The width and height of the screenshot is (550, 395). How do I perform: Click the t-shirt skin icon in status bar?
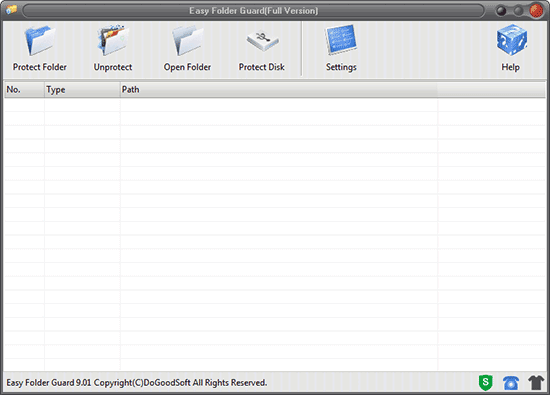536,382
